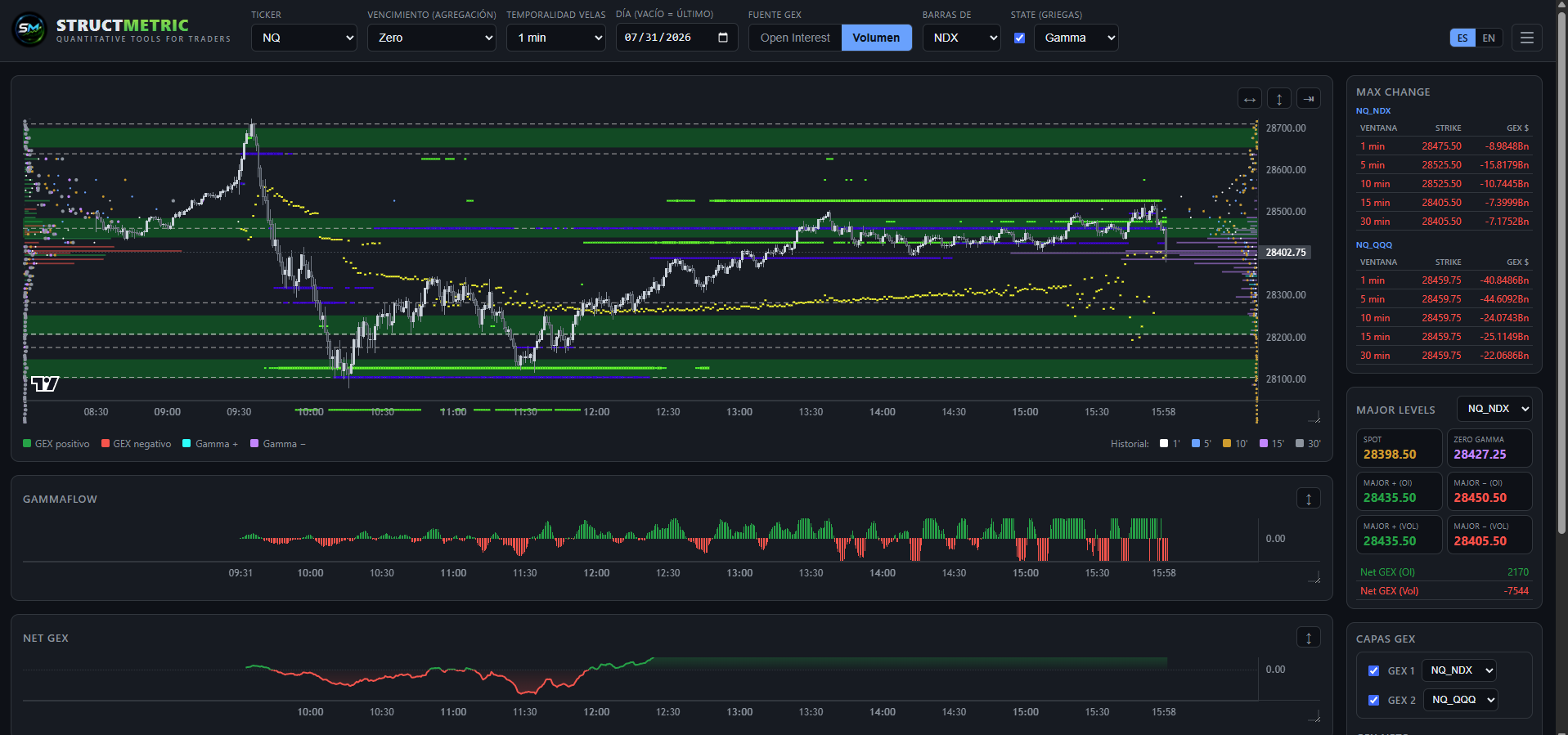Click the NQ_QQQ 1 min GEX -40.8486Bn
The image size is (1568, 735).
point(1504,280)
